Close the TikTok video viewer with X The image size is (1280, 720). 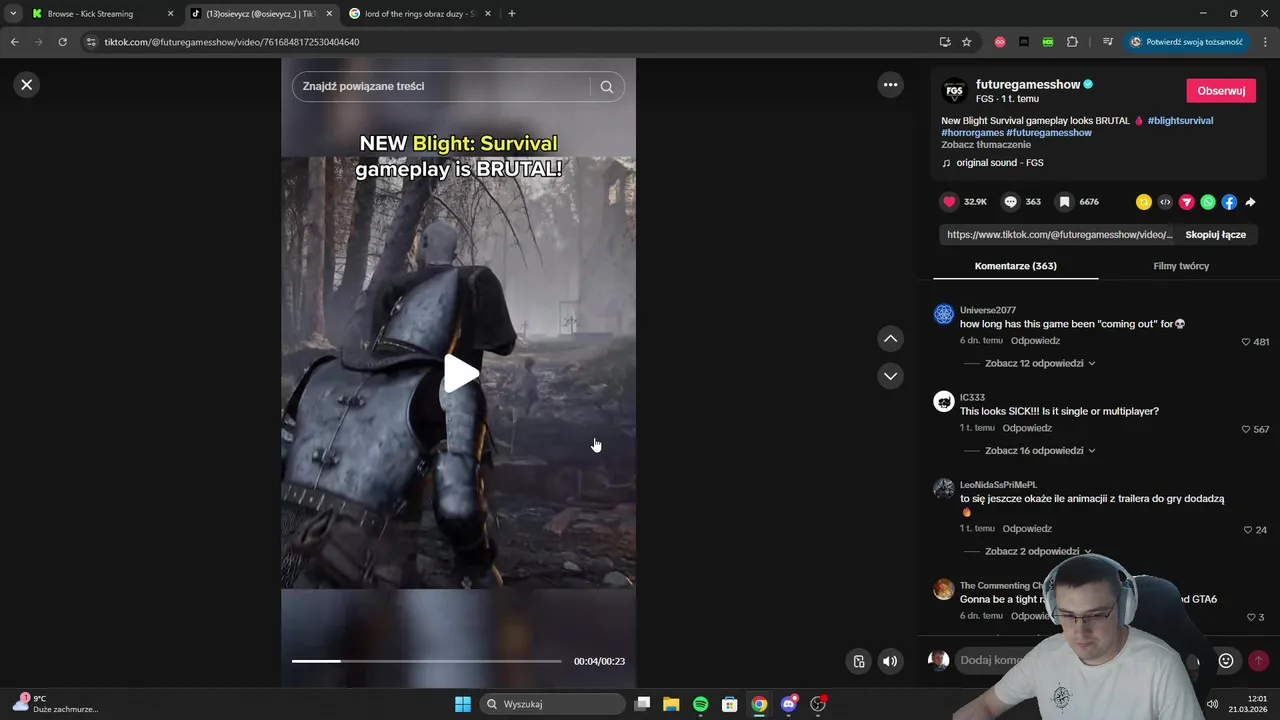27,85
